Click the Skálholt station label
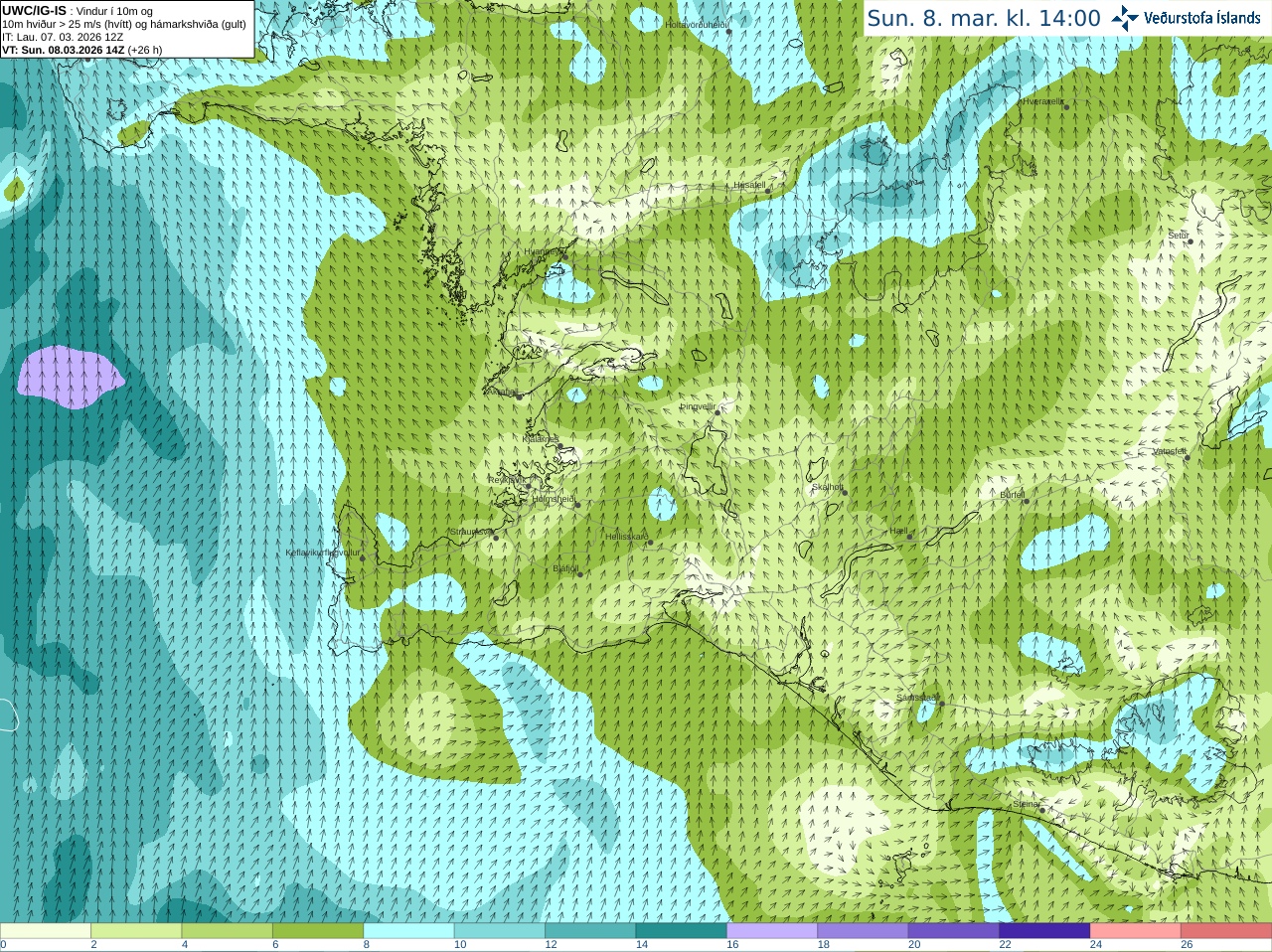Viewport: 1272px width, 952px height. [827, 487]
